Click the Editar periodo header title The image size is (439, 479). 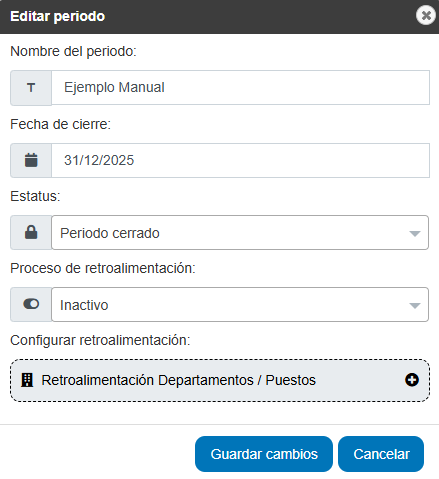point(58,16)
